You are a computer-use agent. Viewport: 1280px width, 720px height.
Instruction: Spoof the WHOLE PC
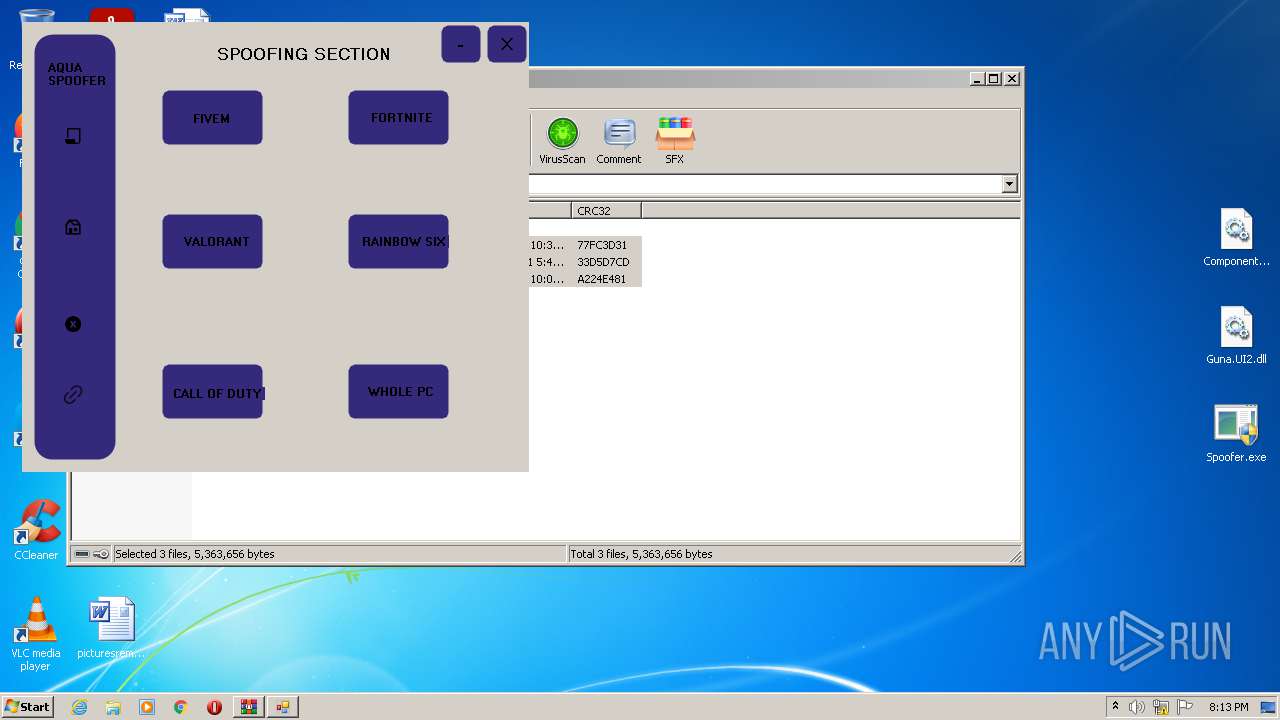click(x=398, y=391)
